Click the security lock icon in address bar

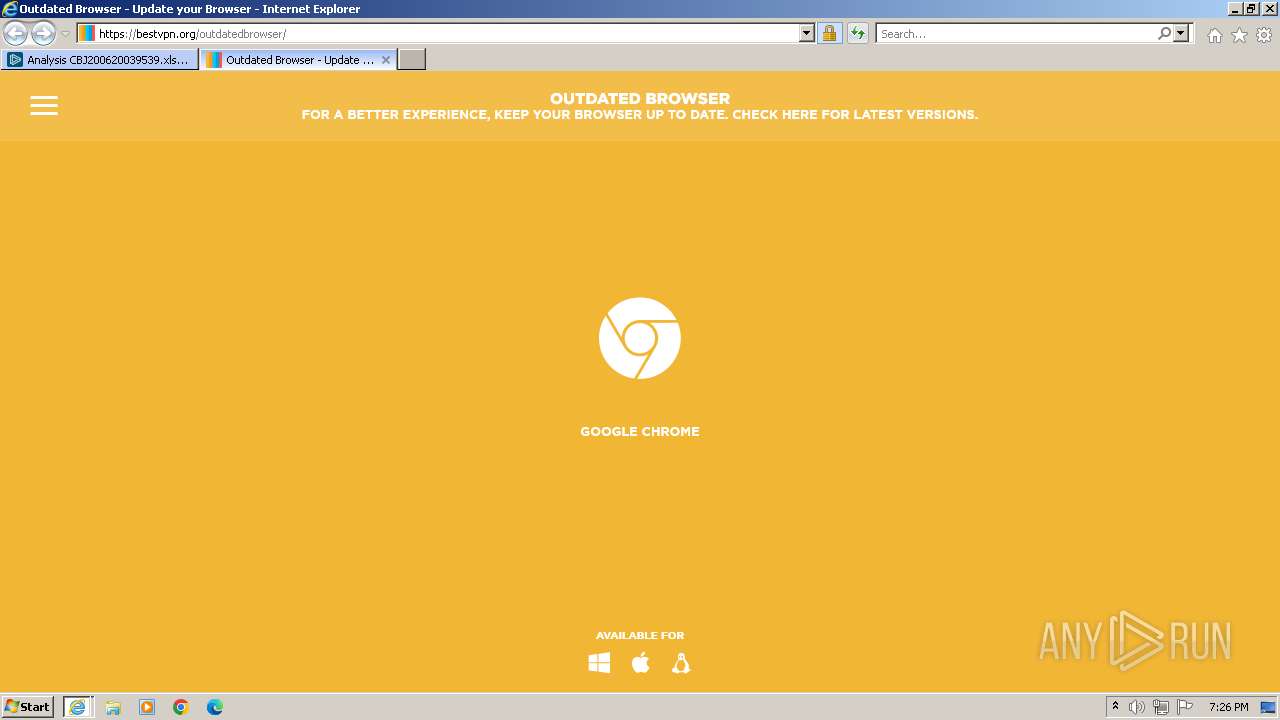point(829,33)
